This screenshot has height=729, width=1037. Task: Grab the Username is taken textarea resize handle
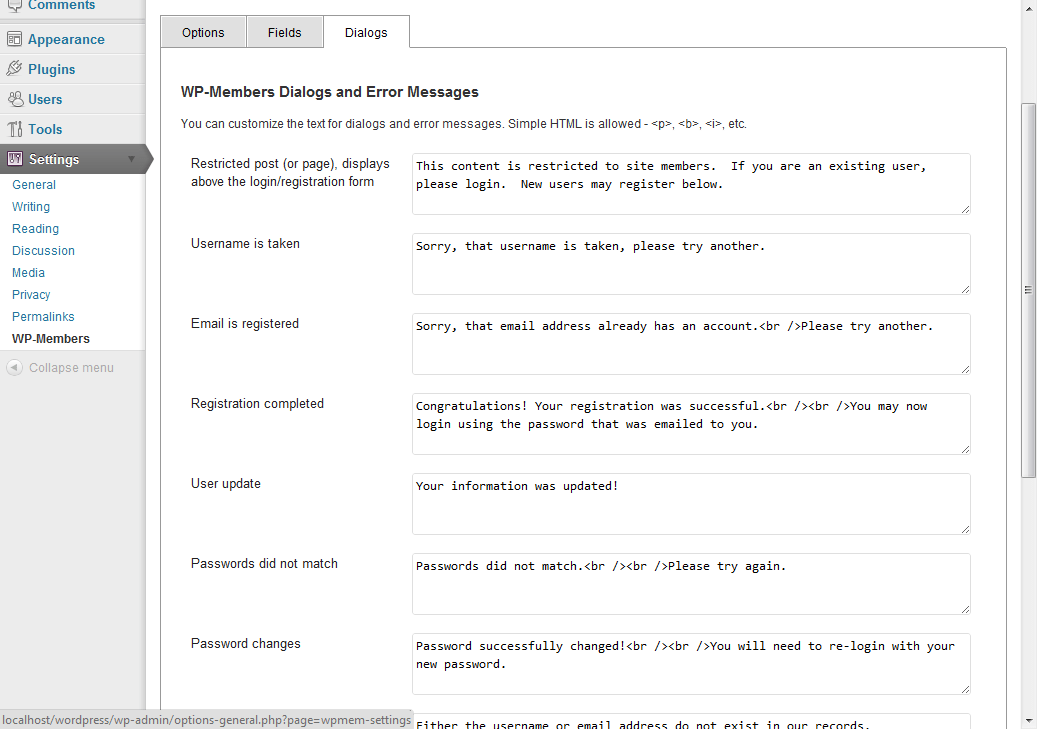(x=966, y=290)
